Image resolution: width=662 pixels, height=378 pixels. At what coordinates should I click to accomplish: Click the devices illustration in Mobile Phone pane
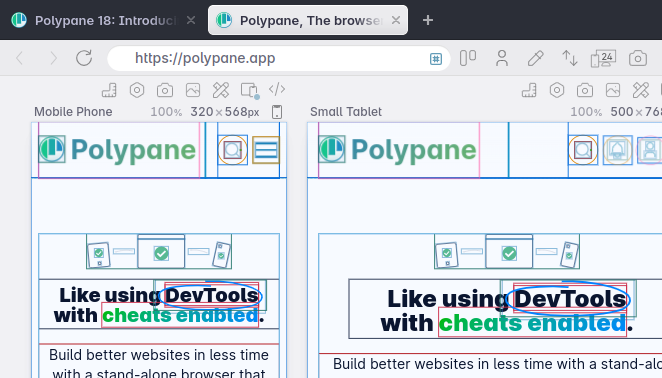coord(159,252)
